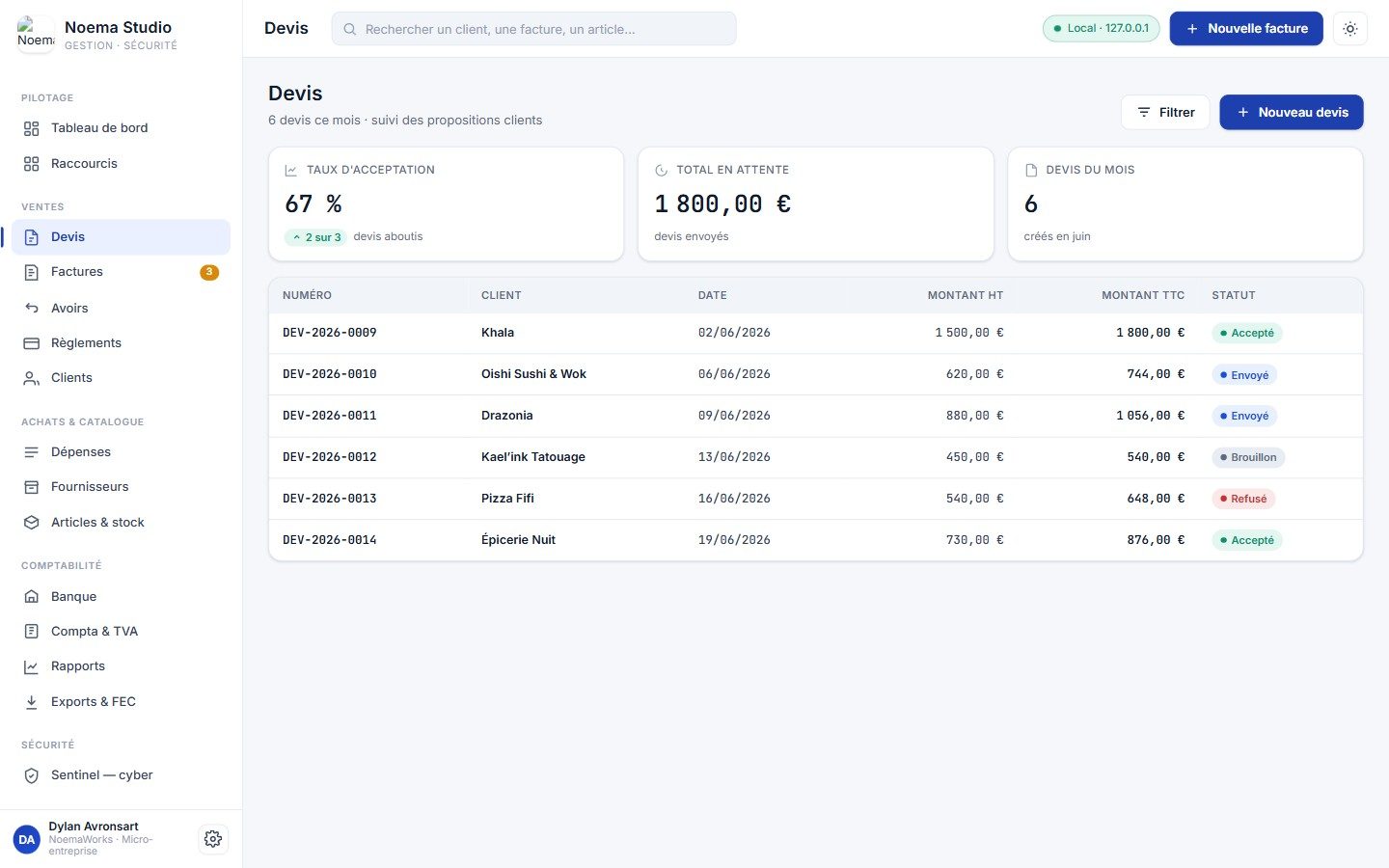This screenshot has height=868, width=1389.
Task: Click the Refusé status badge
Action: [1243, 500]
